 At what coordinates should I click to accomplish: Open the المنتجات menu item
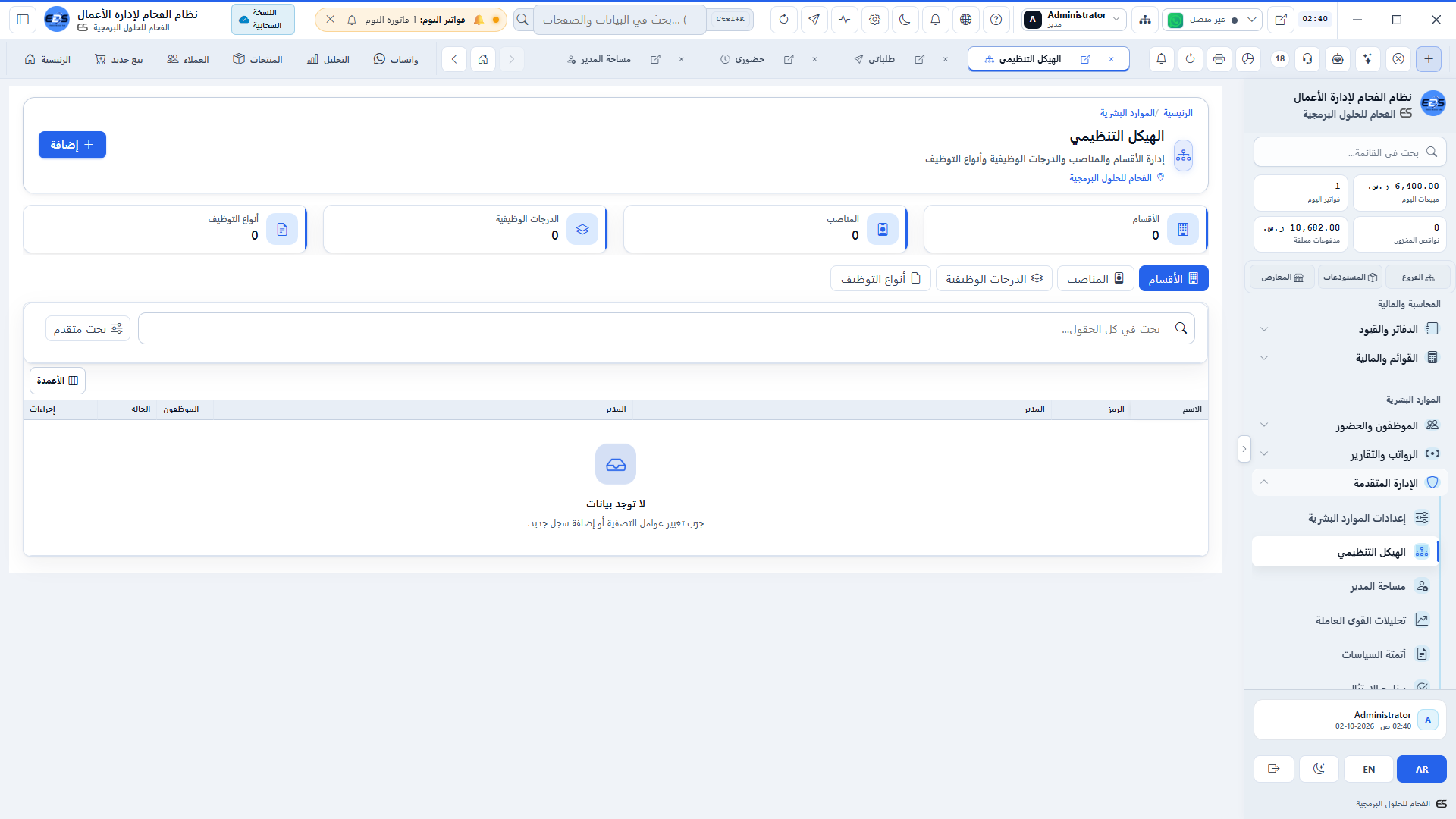click(x=258, y=59)
